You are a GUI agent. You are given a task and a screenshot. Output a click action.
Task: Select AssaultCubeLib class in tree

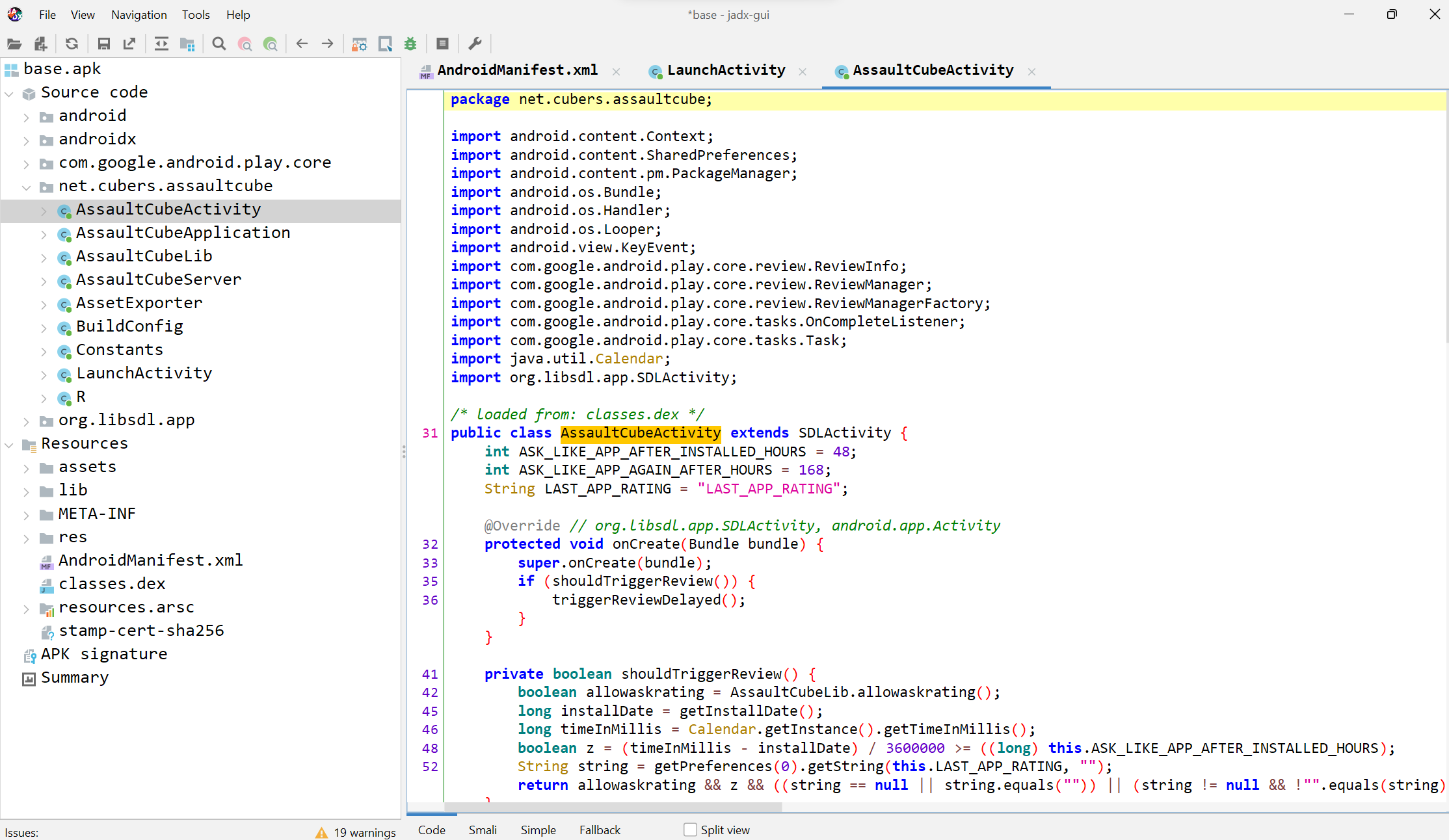pyautogui.click(x=144, y=256)
